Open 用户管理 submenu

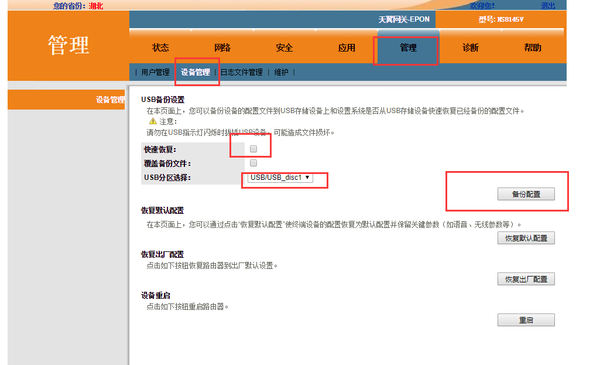[155, 72]
